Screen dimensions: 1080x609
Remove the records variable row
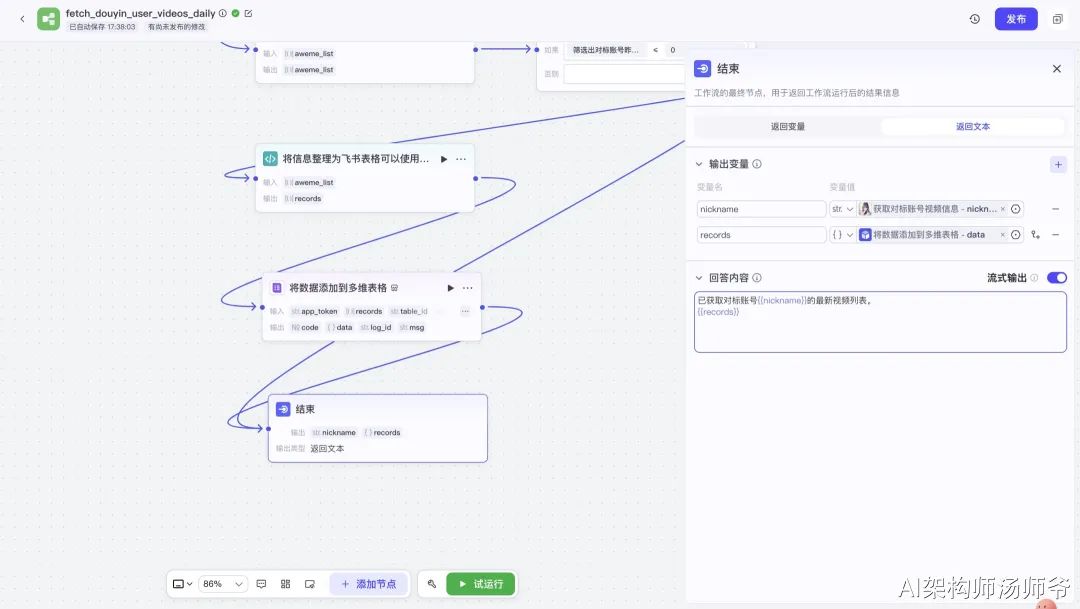(x=1056, y=235)
